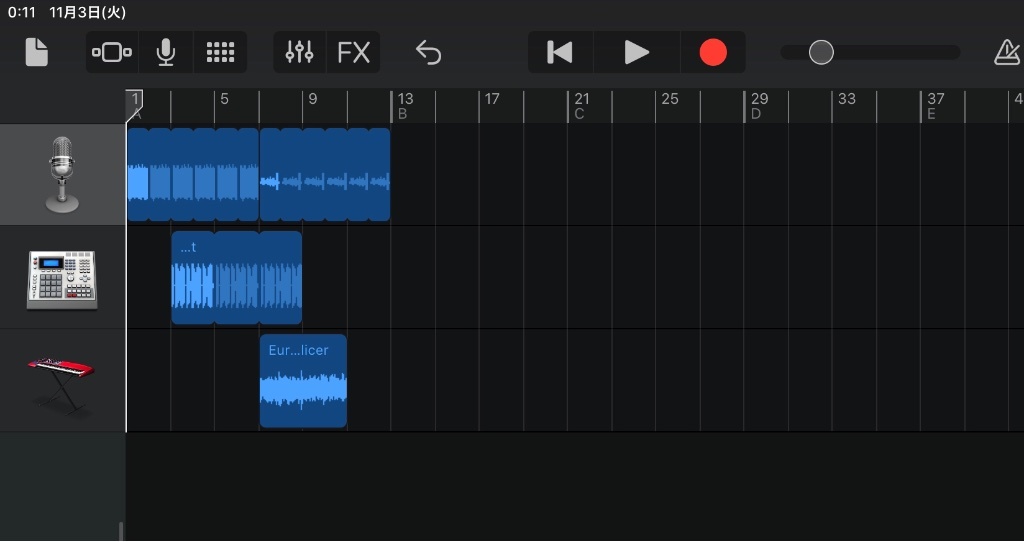Select the drum machine sampler track header

[63, 278]
